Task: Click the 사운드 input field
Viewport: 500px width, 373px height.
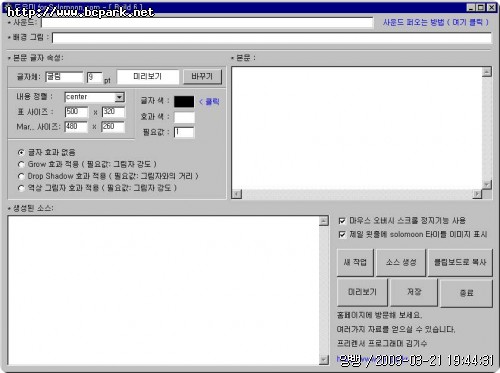Action: tap(207, 23)
